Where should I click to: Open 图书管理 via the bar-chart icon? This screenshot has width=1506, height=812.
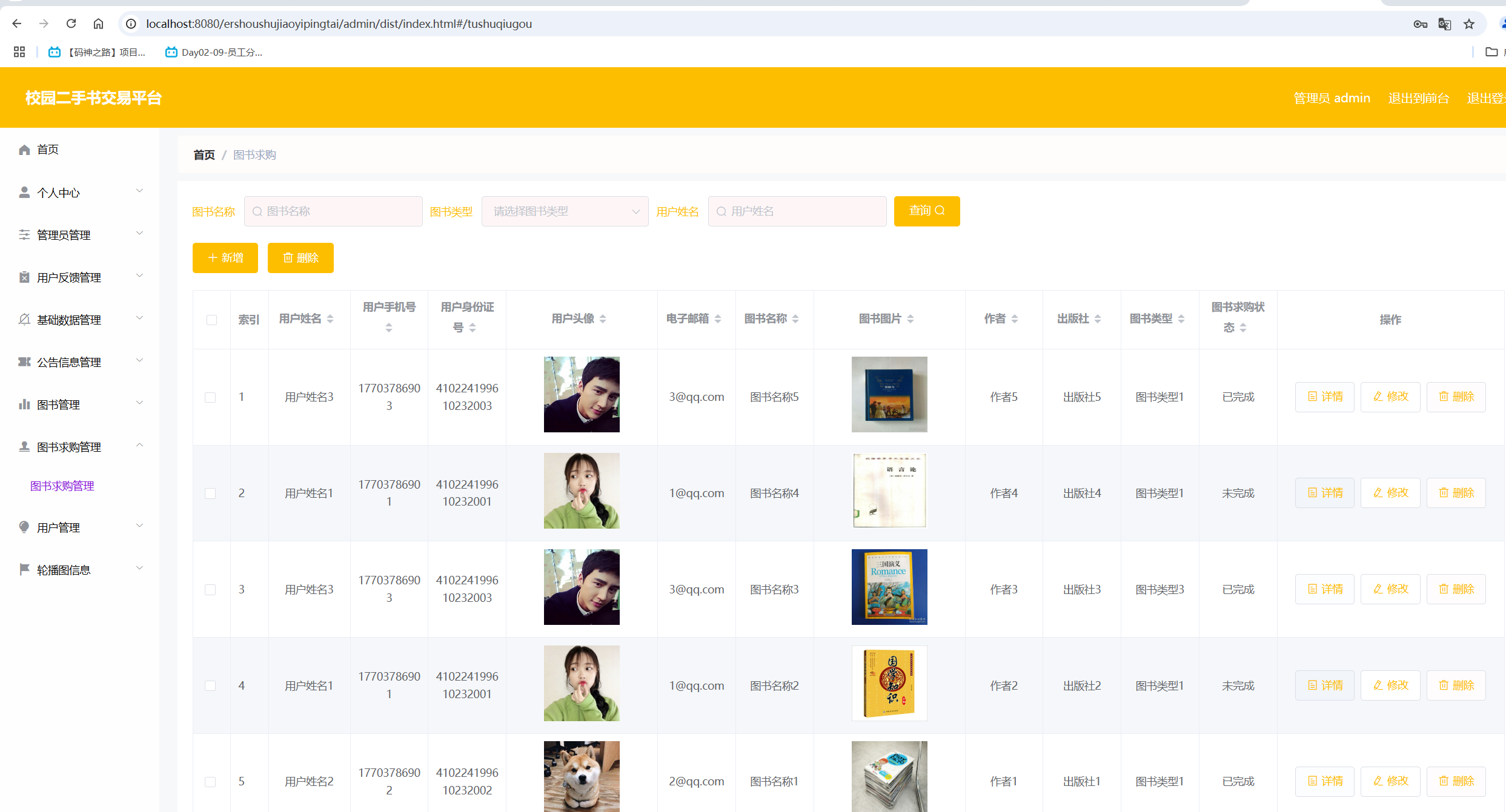24,404
